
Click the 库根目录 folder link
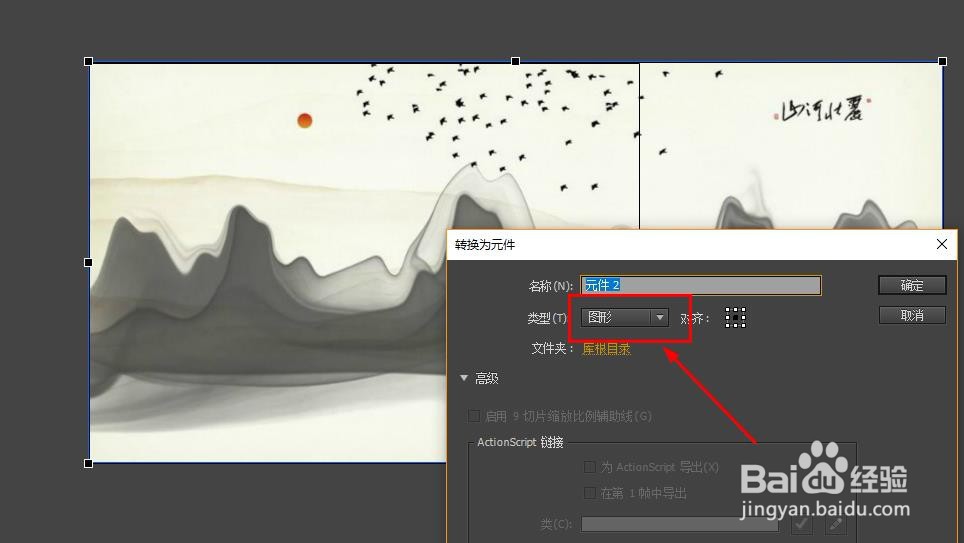[x=606, y=349]
